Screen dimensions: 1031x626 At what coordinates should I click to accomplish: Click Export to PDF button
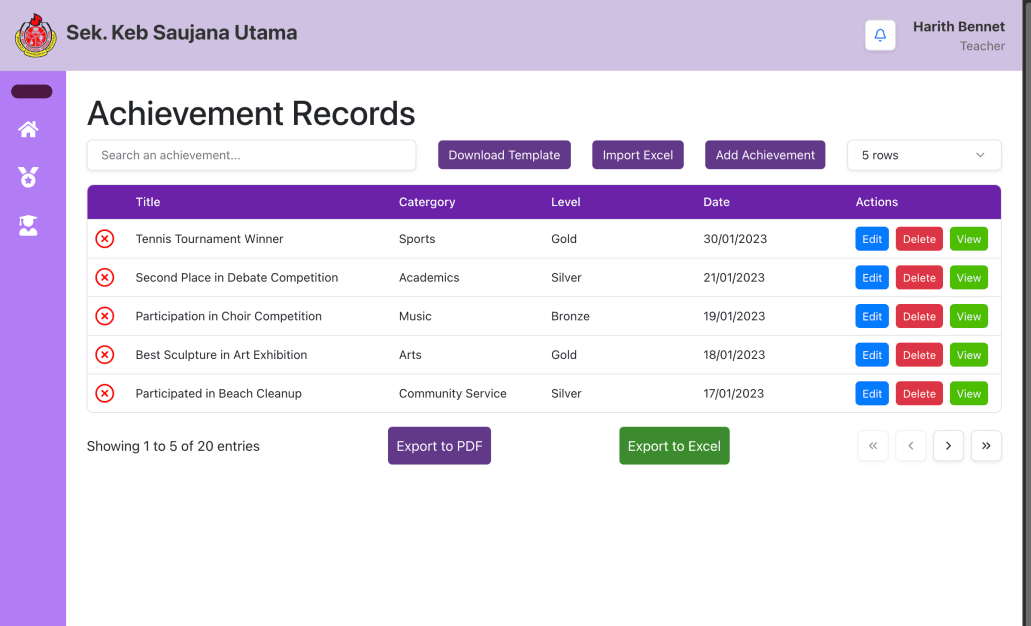[439, 446]
